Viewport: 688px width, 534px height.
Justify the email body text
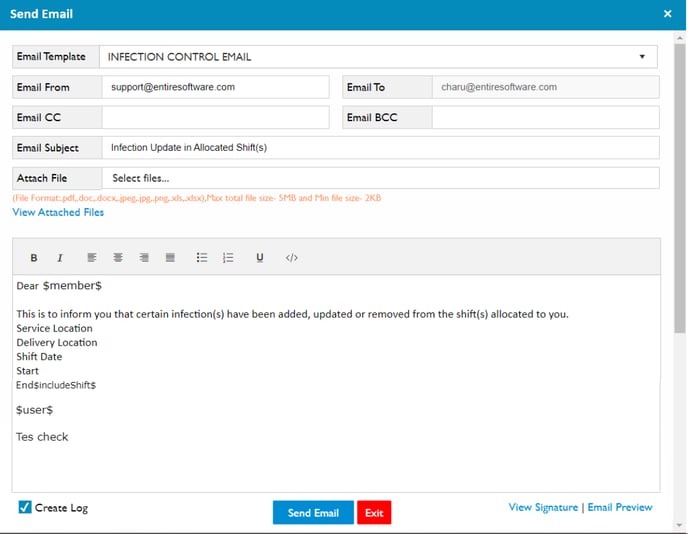(170, 258)
